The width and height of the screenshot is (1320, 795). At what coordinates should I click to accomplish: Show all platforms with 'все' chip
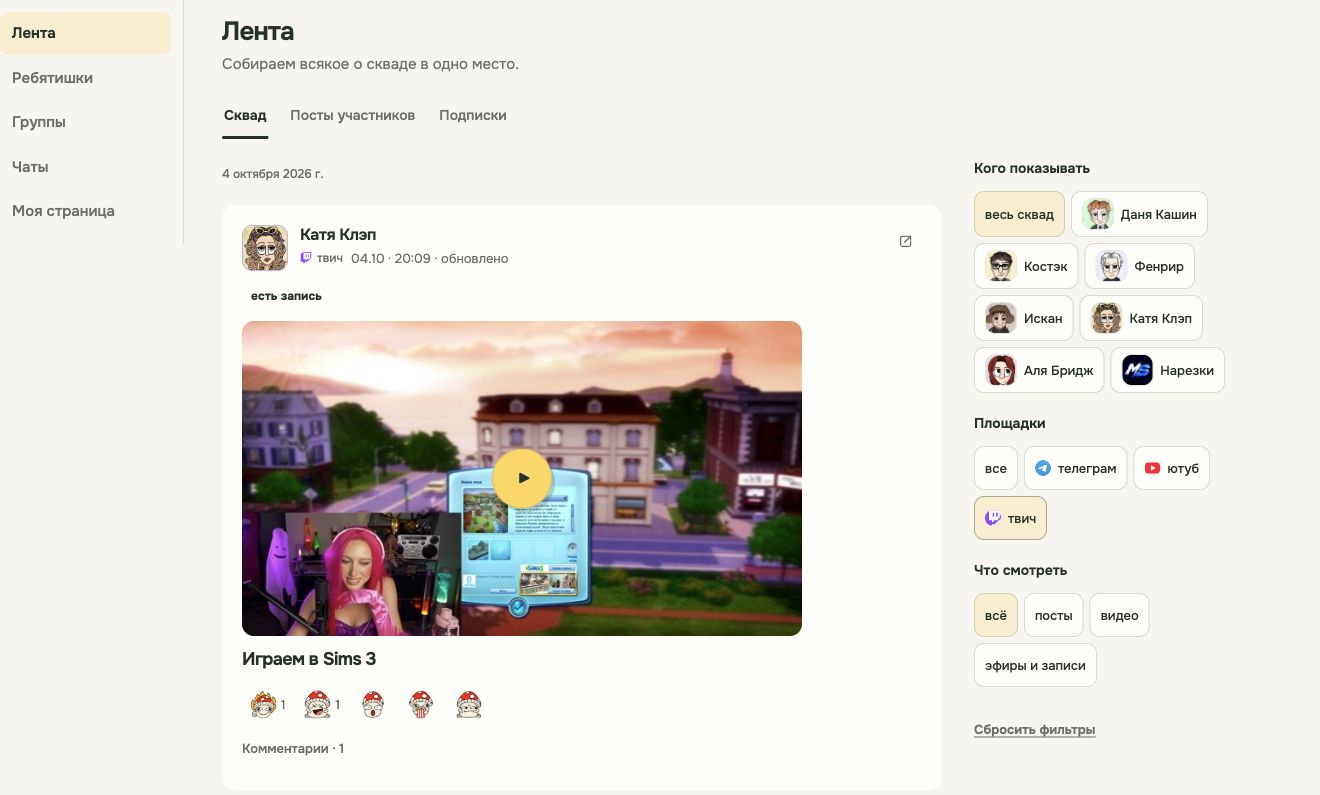(x=996, y=468)
